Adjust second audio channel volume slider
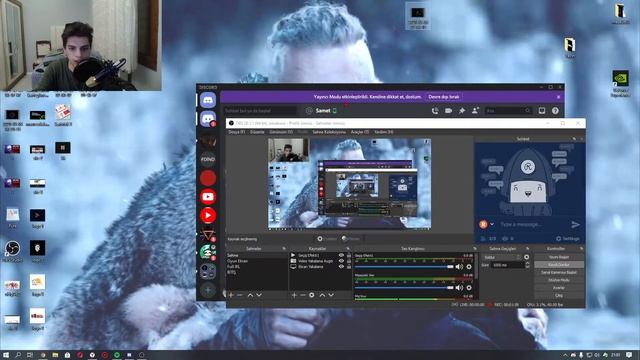This screenshot has height=360, width=640. point(404,288)
